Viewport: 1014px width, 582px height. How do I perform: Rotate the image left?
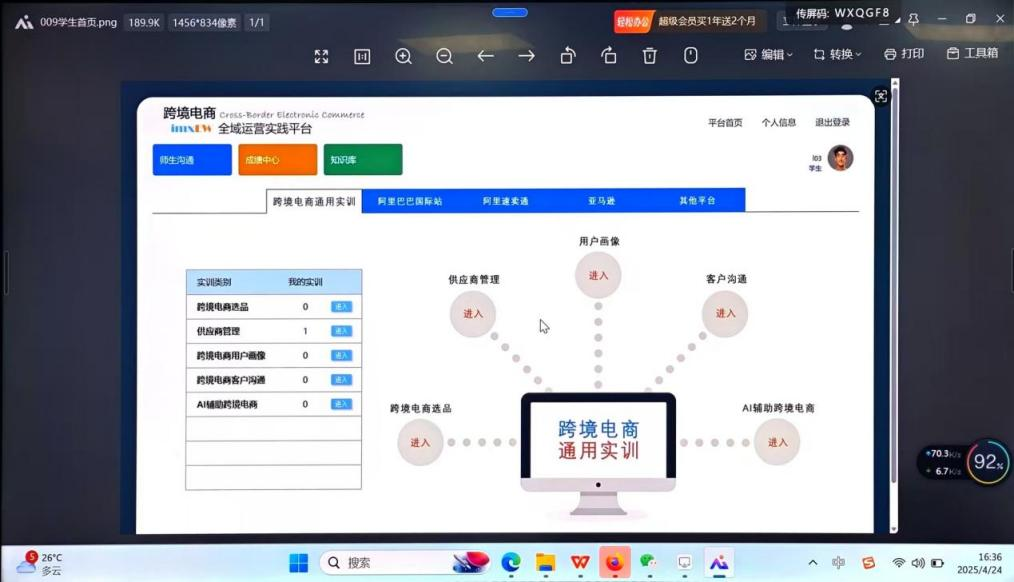[x=568, y=56]
